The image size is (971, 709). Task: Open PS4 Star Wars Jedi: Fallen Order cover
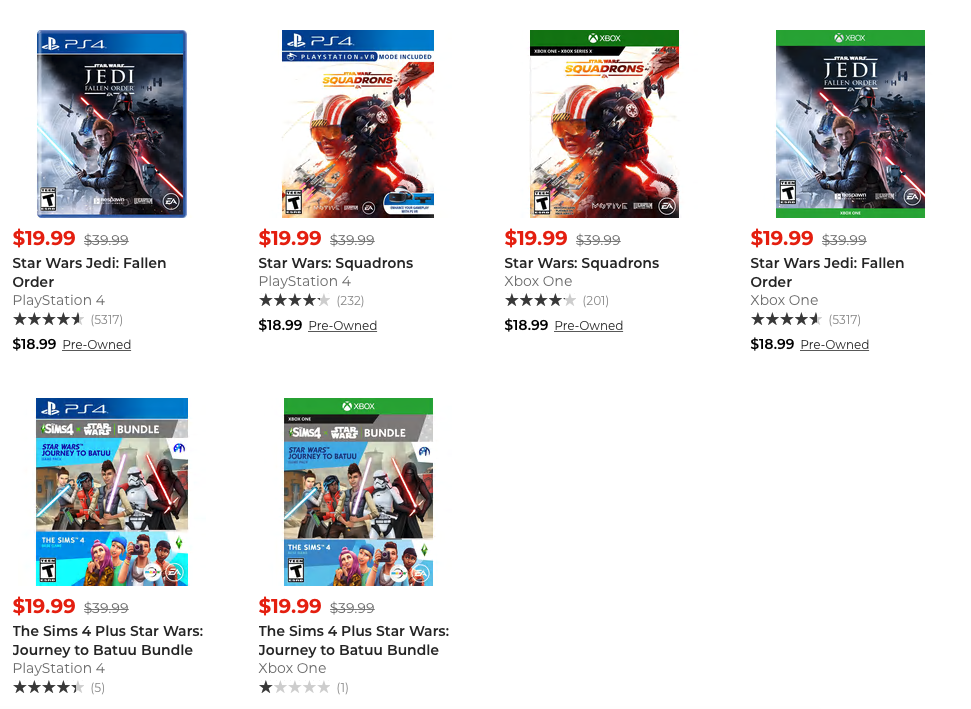tap(112, 124)
